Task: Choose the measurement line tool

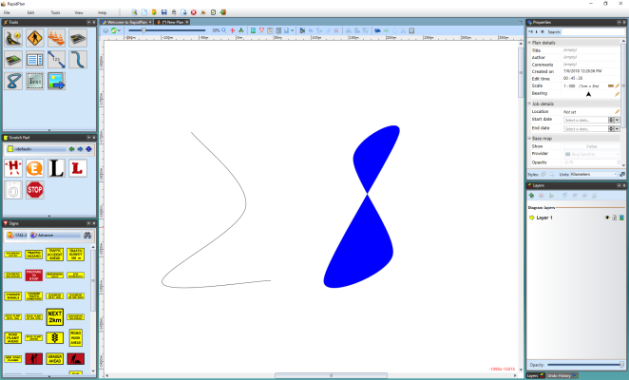Action: click(56, 60)
